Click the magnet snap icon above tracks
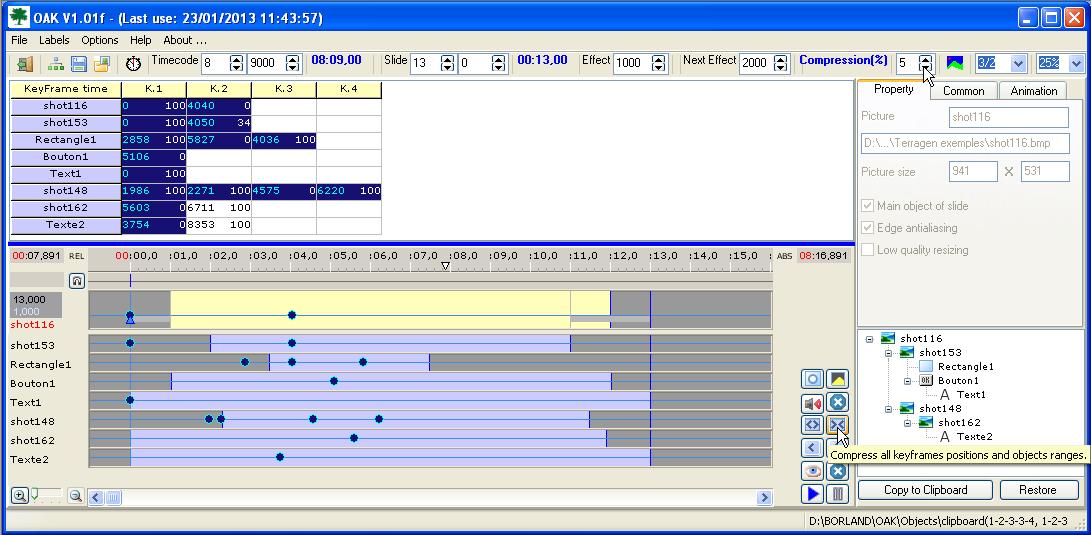The height and width of the screenshot is (535, 1091). [x=77, y=281]
